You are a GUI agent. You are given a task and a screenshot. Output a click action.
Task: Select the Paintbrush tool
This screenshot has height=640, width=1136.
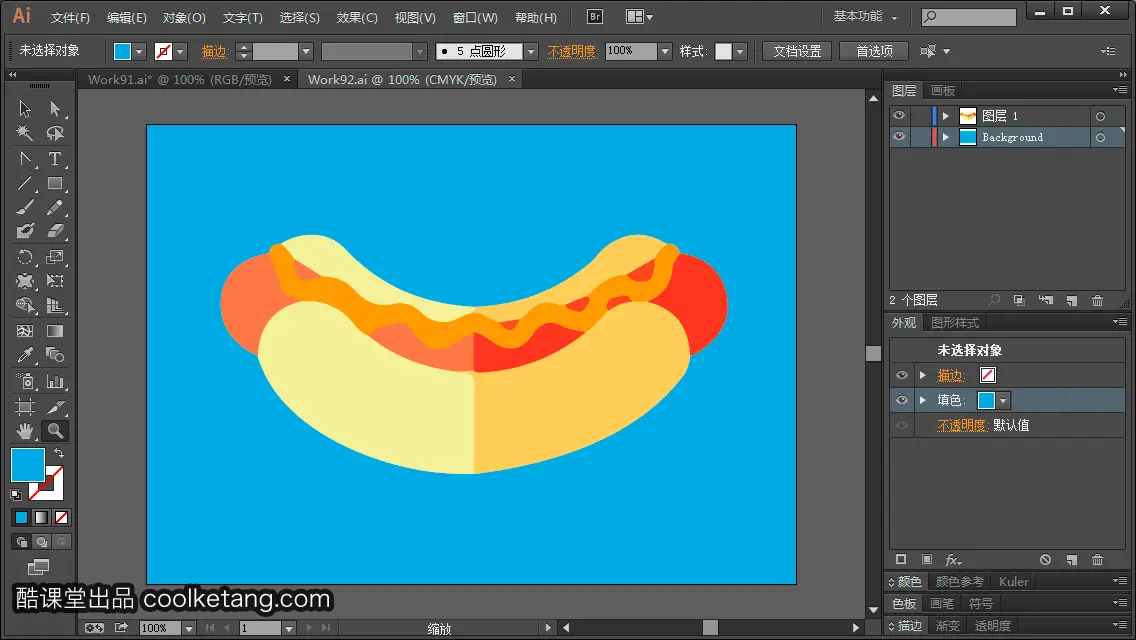(x=25, y=207)
